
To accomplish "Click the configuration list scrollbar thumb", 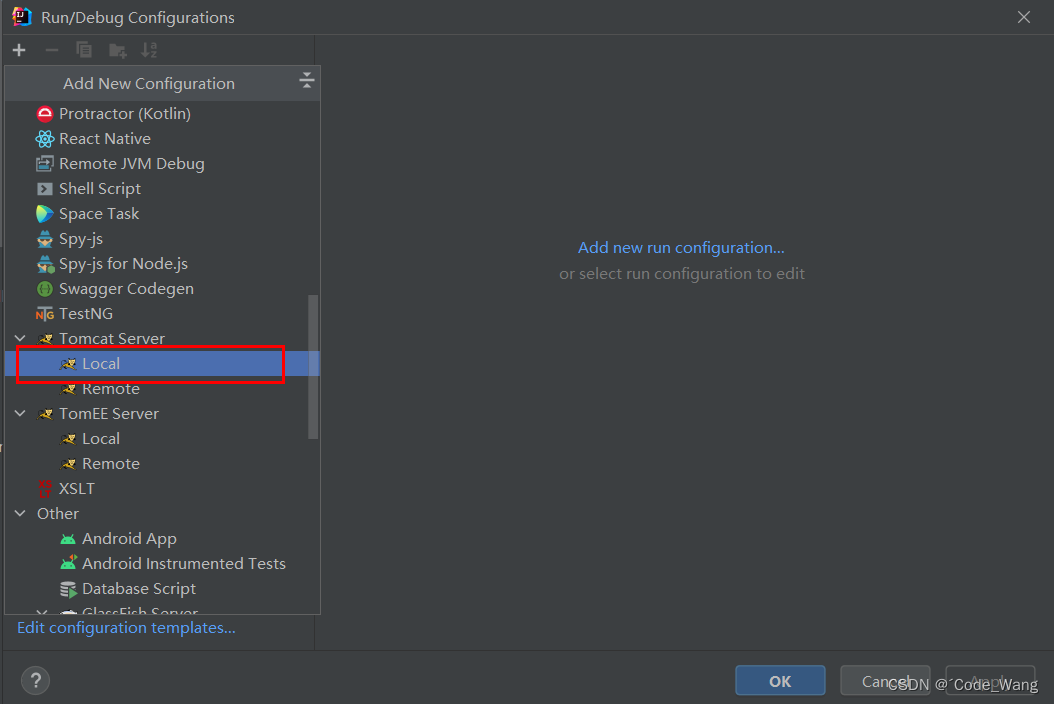I will (313, 366).
